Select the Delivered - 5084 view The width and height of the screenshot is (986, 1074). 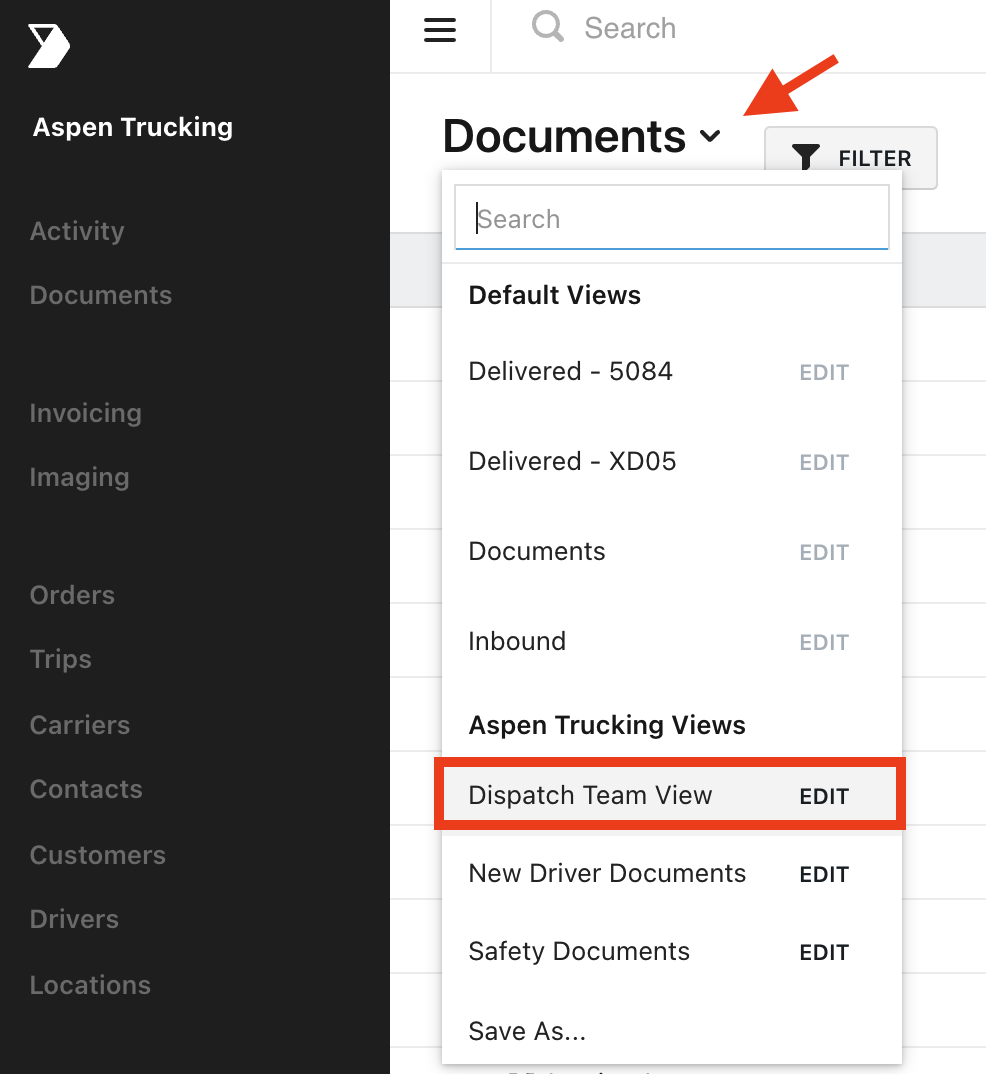(570, 371)
